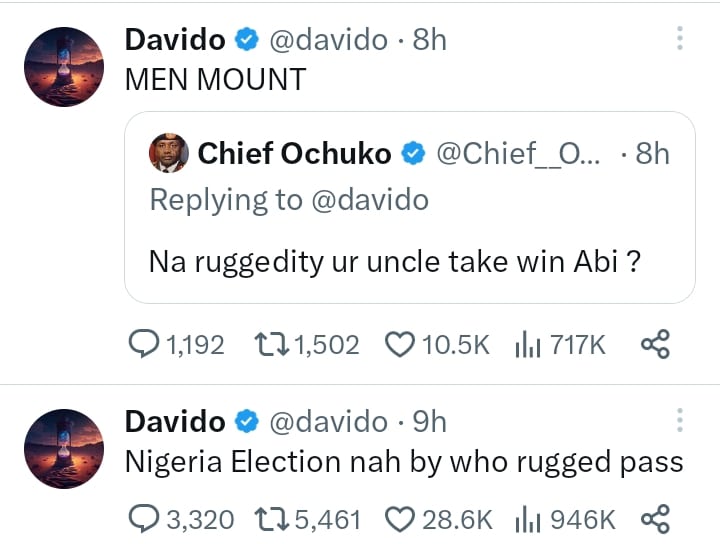Share the MEN MOUNT tweet
720x544 pixels.
pos(654,345)
